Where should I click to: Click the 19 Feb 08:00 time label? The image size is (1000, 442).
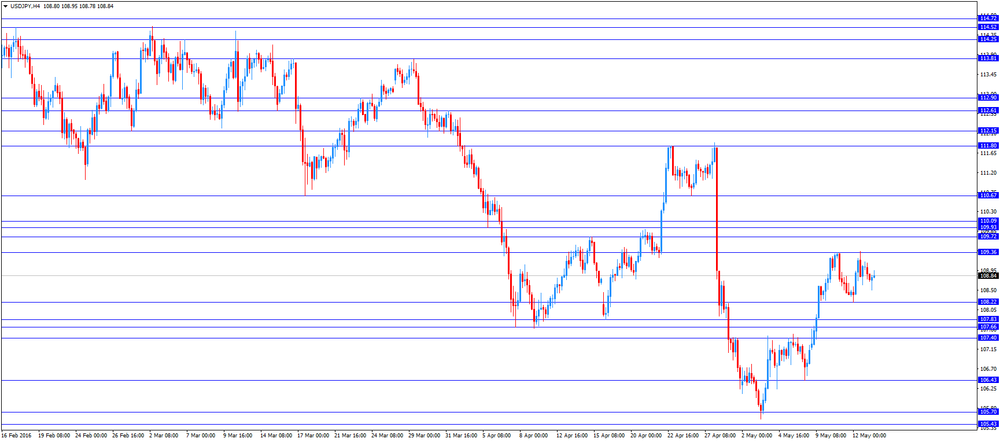click(x=54, y=436)
